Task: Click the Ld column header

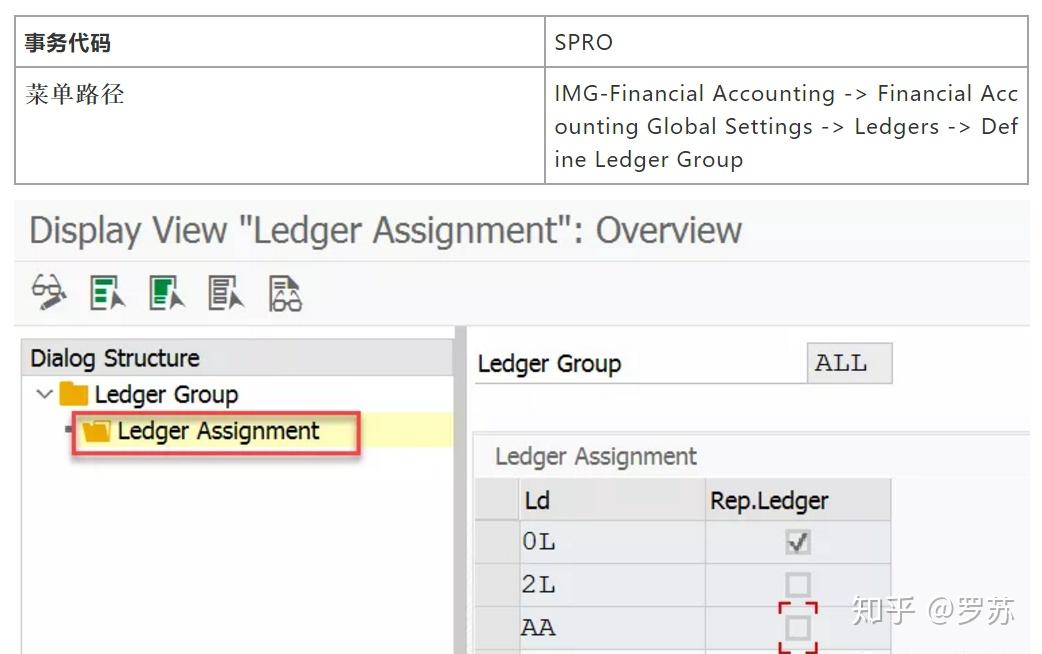Action: [611, 500]
